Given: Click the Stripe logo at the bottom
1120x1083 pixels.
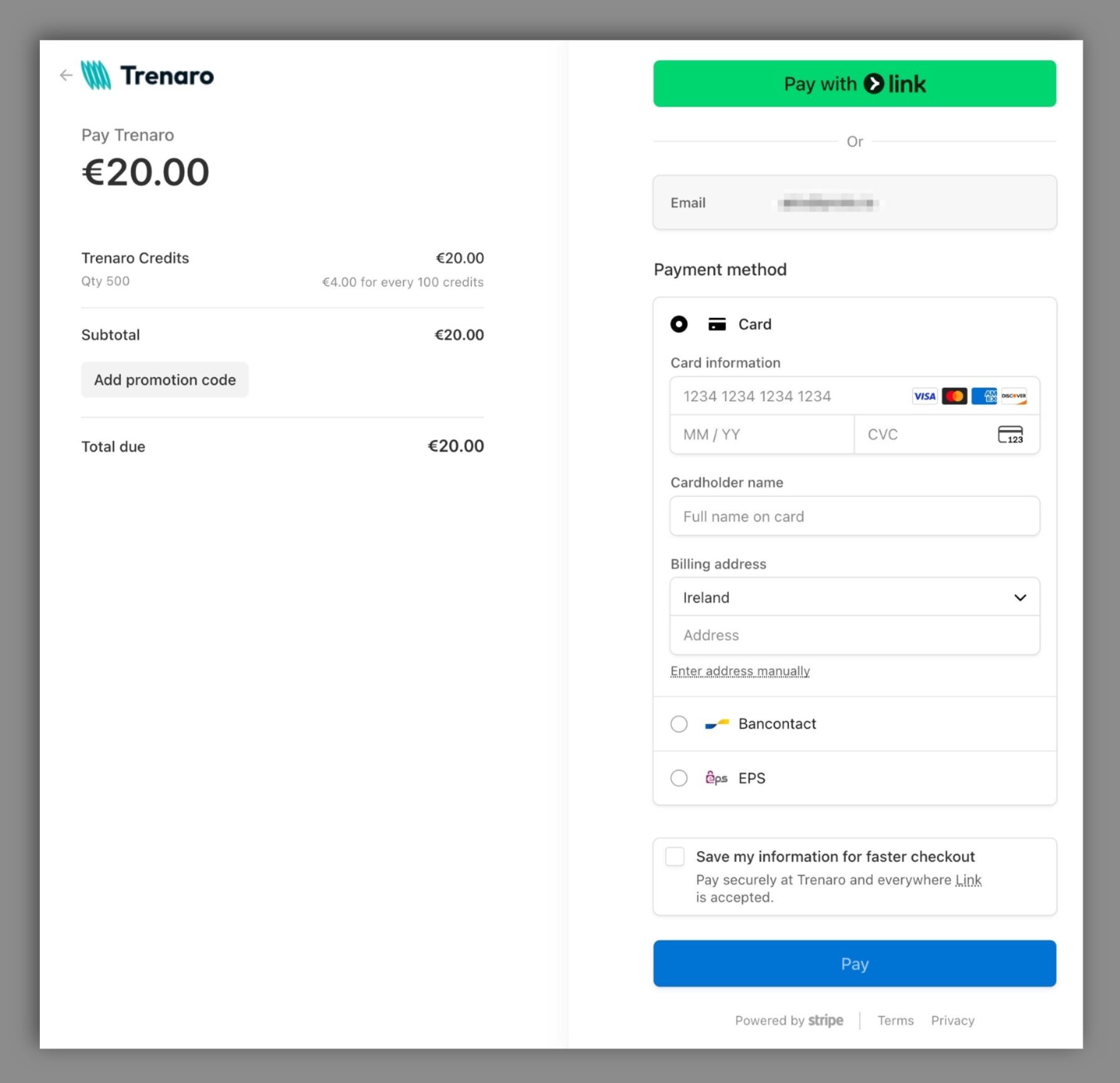Looking at the screenshot, I should [x=825, y=1019].
